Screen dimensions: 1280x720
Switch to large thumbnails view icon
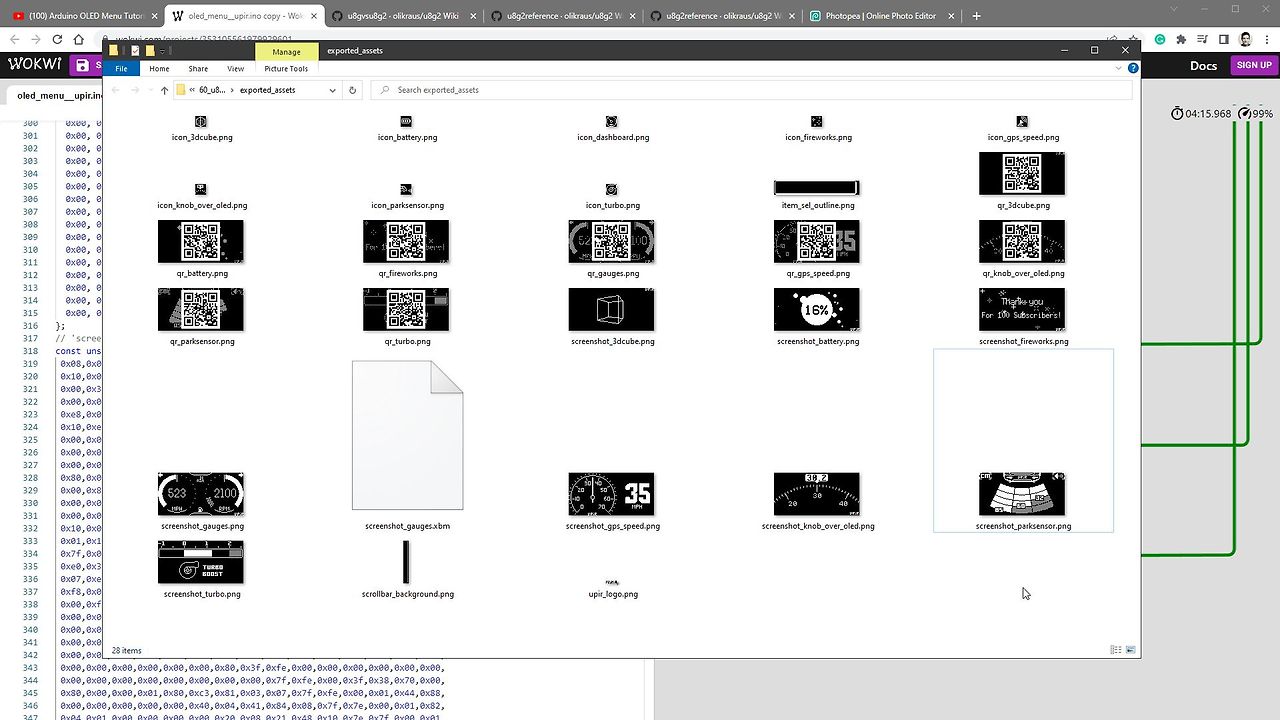point(1131,650)
